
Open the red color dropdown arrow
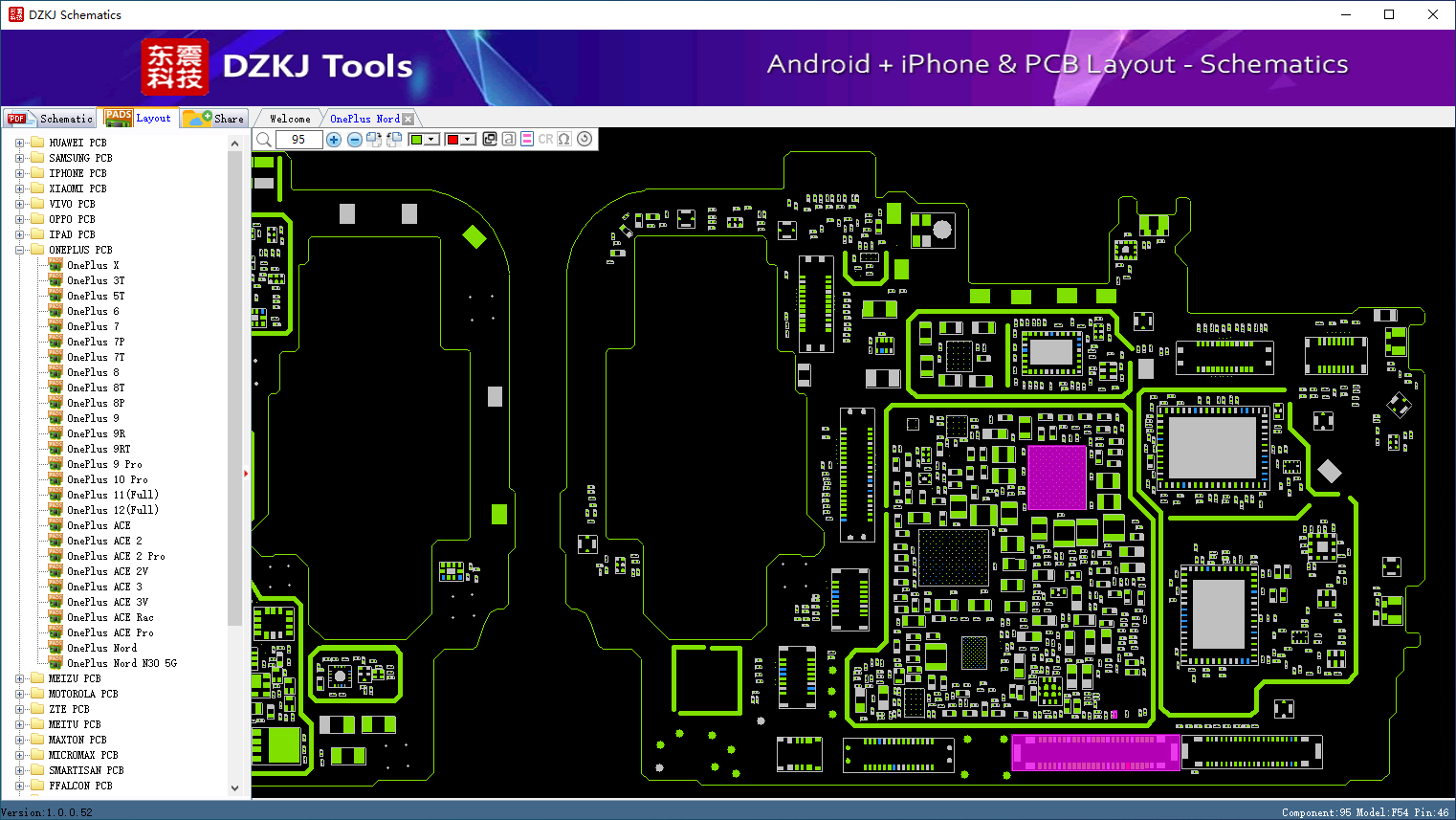469,140
